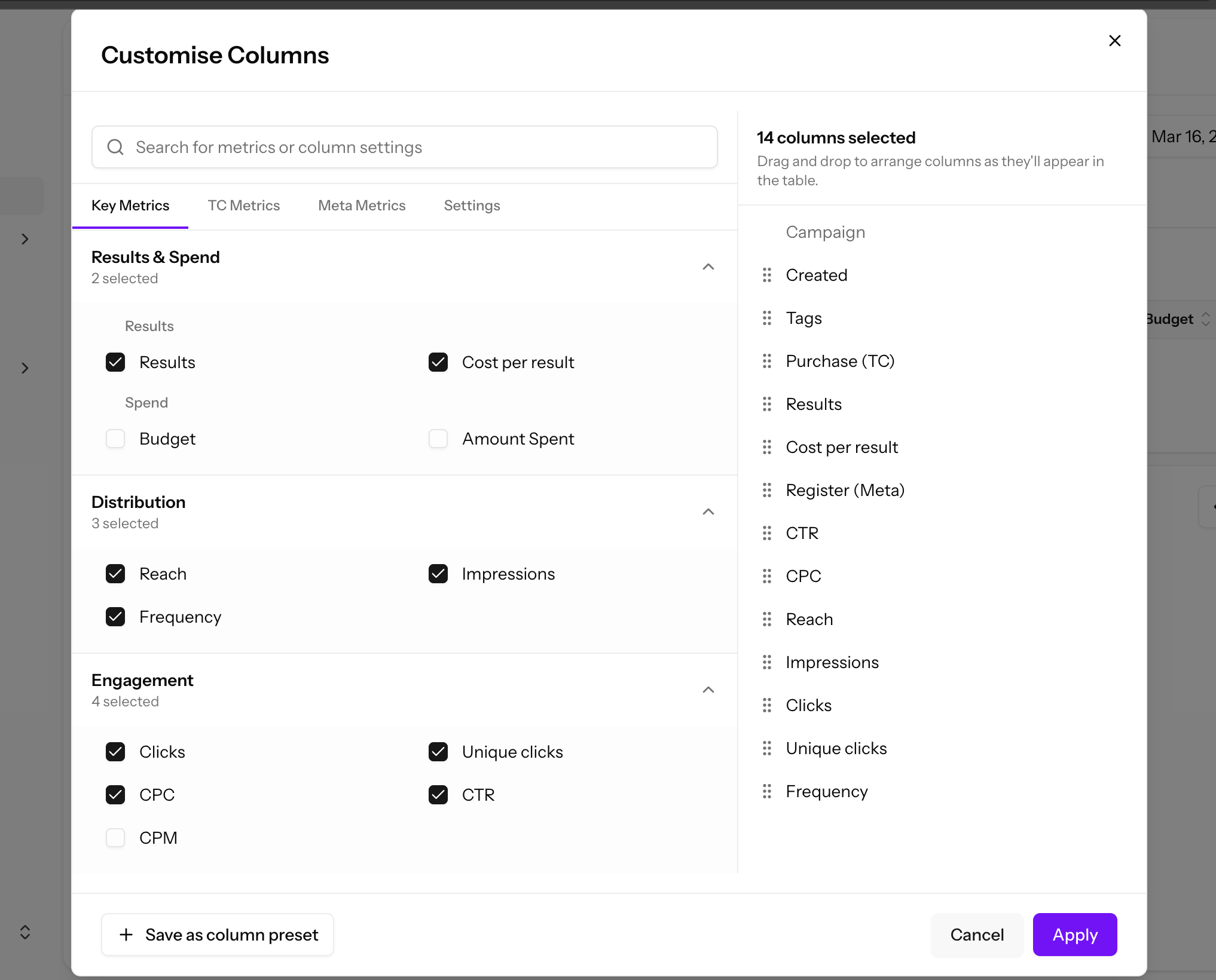Image resolution: width=1216 pixels, height=980 pixels.
Task: Click the drag handle next to Frequency
Action: [x=767, y=791]
